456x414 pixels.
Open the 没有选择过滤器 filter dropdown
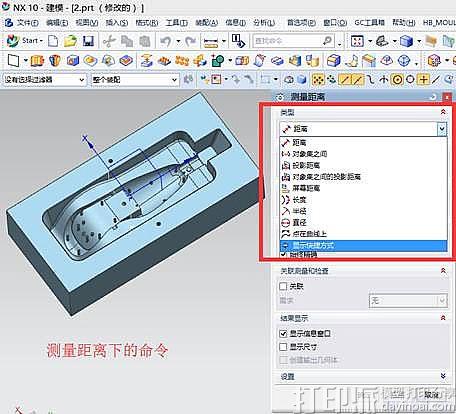point(44,80)
